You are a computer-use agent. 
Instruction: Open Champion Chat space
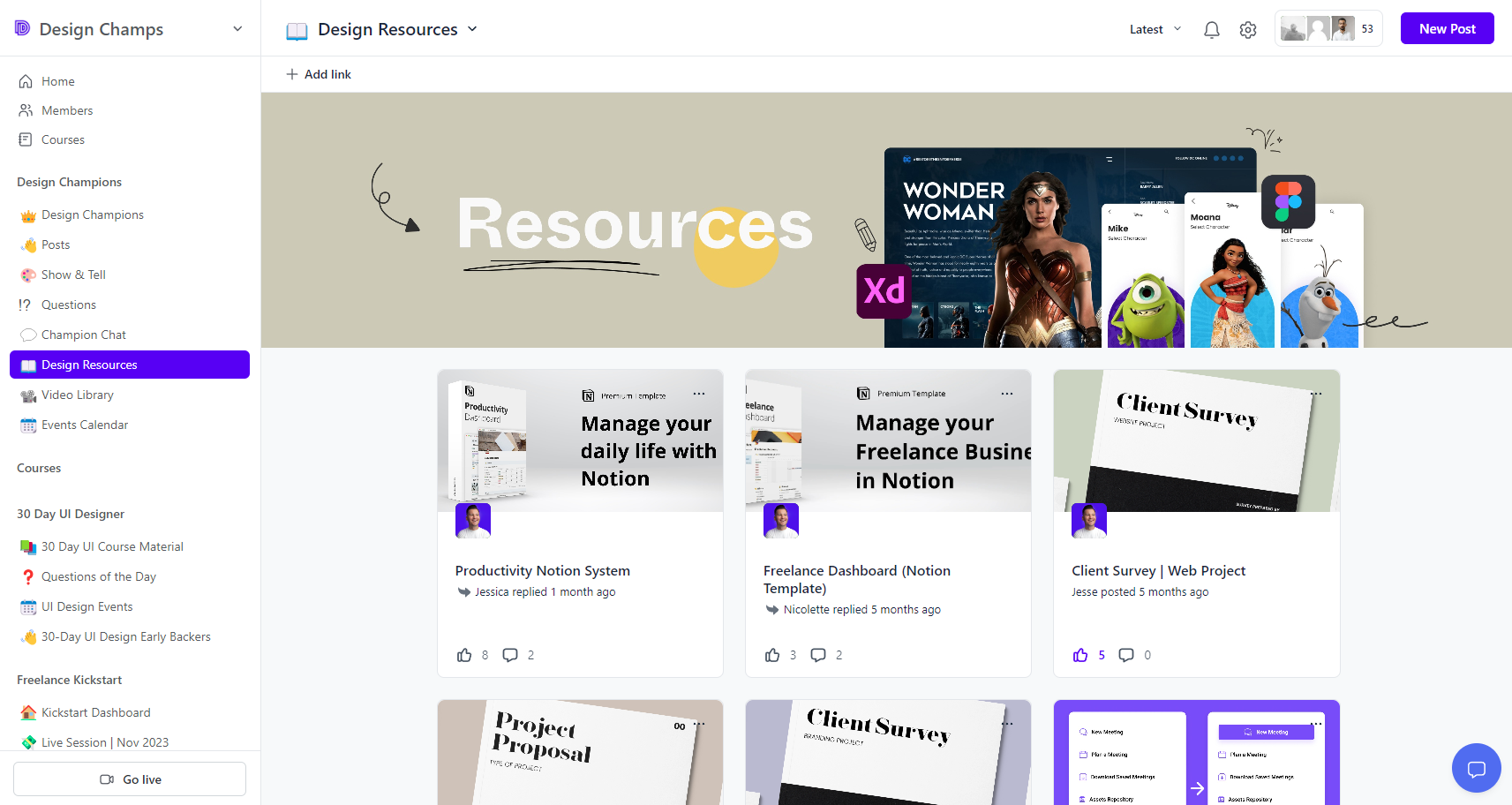coord(130,335)
